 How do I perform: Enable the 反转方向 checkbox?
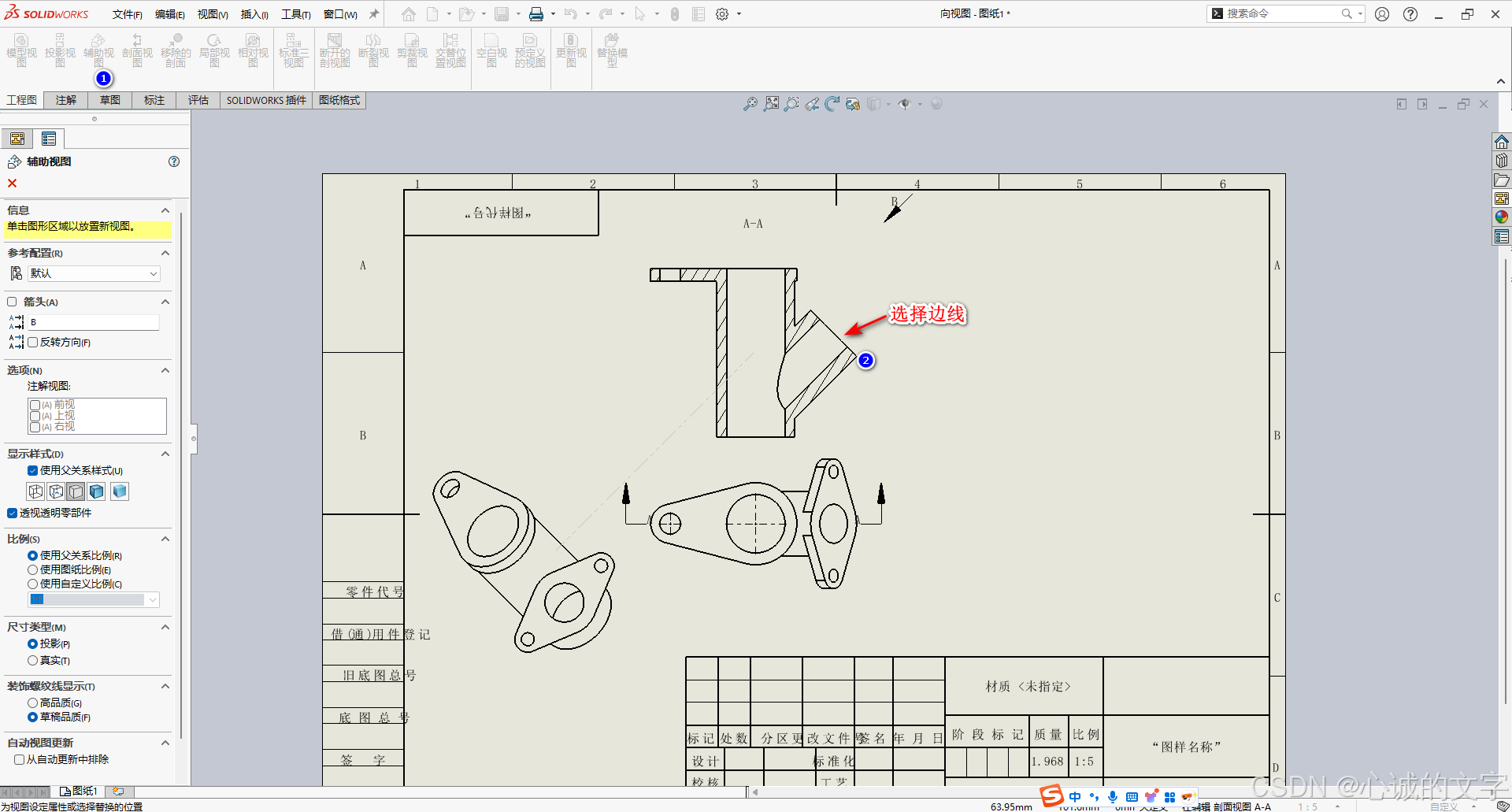(x=32, y=343)
